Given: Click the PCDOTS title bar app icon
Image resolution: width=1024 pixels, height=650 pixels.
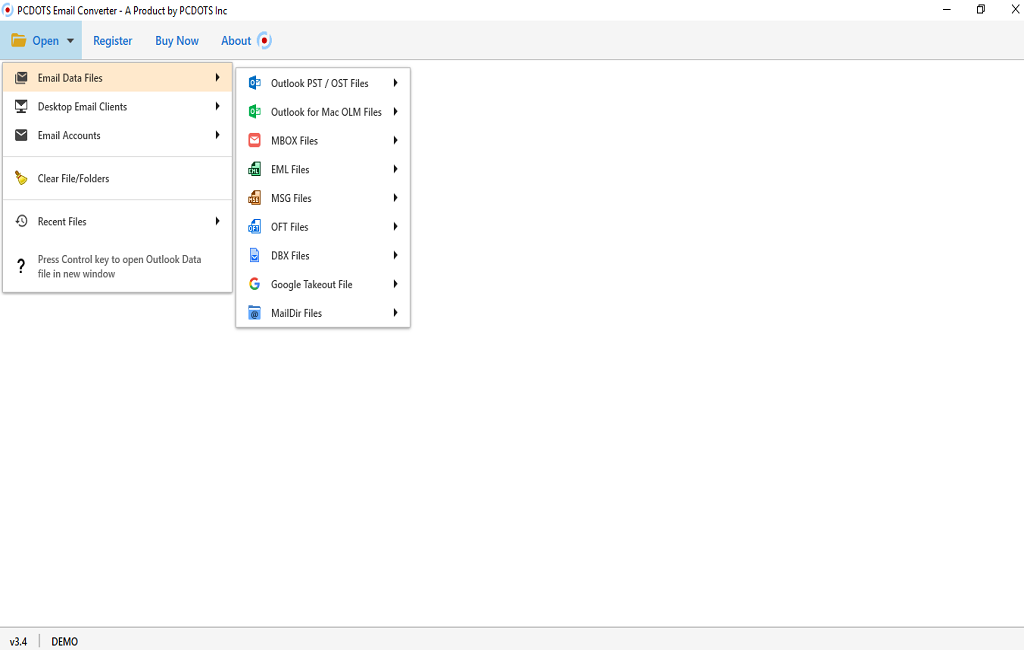Looking at the screenshot, I should tap(8, 10).
